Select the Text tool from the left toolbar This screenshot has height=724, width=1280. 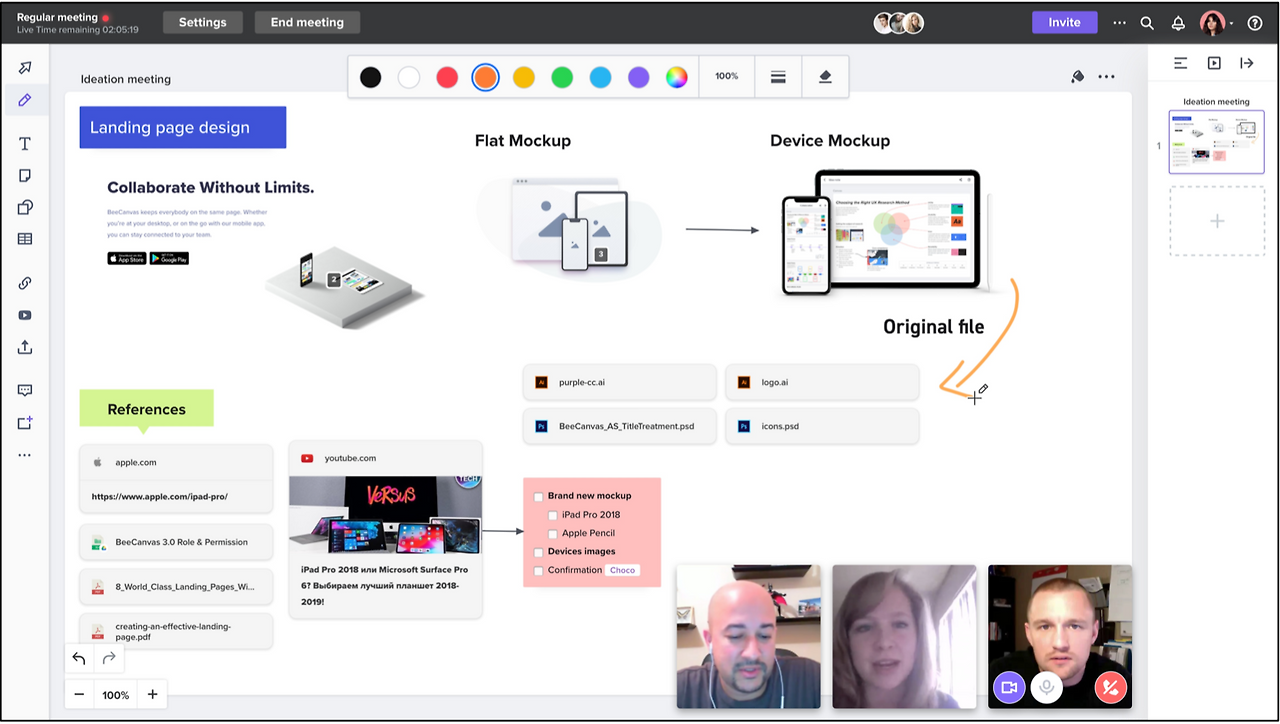point(25,143)
